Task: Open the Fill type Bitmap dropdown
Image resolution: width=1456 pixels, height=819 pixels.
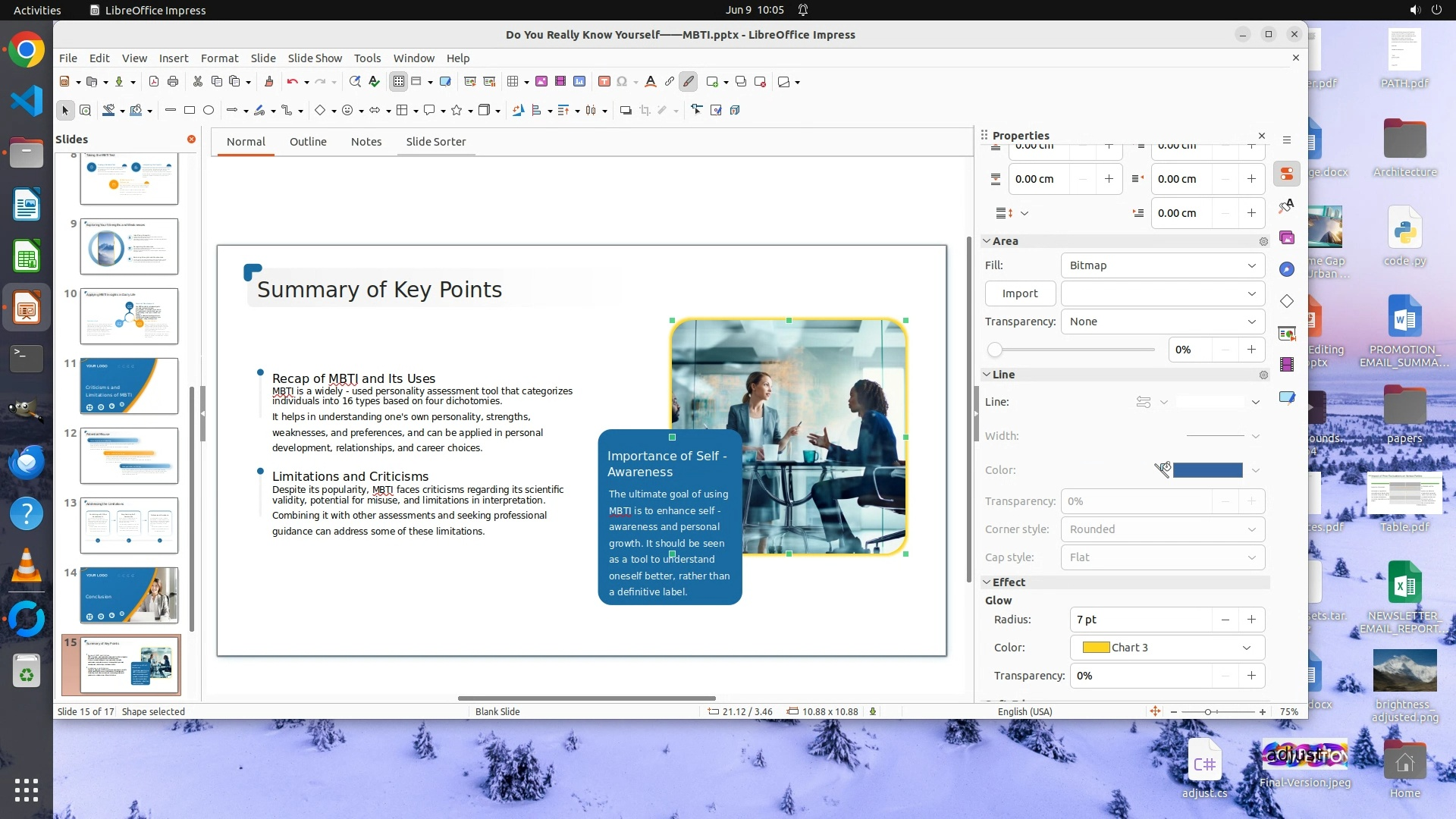Action: pyautogui.click(x=1162, y=265)
